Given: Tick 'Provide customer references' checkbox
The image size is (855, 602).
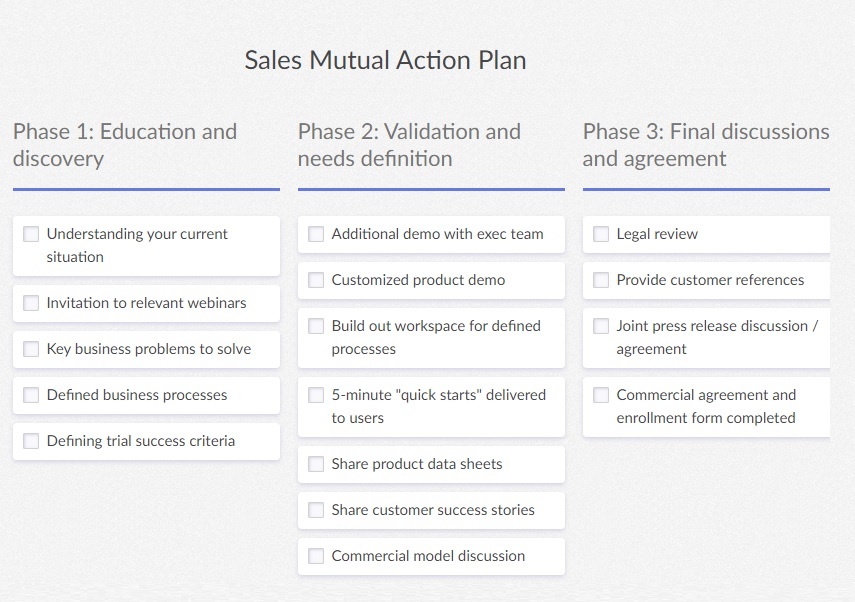Looking at the screenshot, I should point(601,280).
